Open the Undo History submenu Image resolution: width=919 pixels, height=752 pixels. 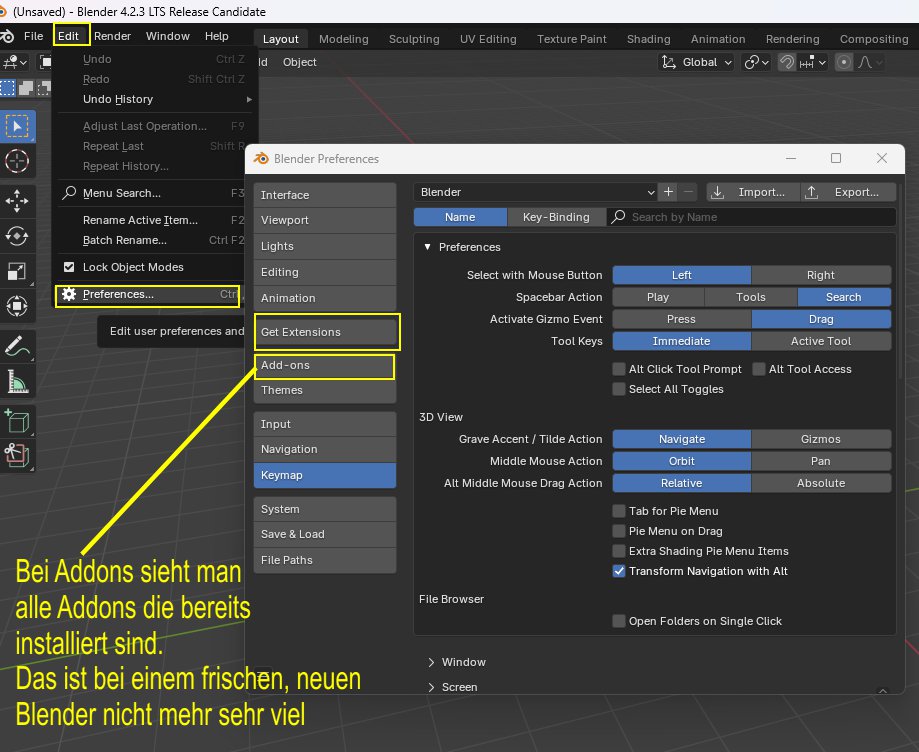coord(154,99)
